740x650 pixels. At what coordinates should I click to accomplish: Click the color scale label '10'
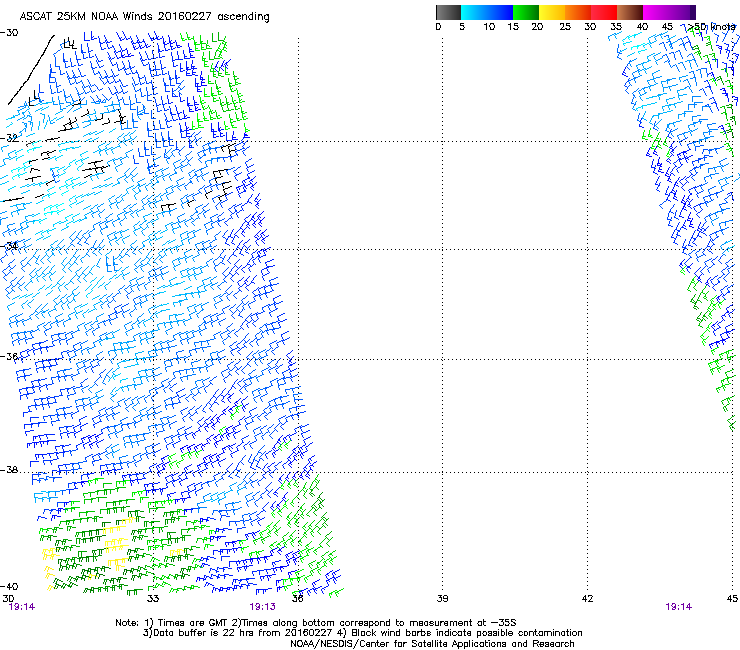coord(489,27)
